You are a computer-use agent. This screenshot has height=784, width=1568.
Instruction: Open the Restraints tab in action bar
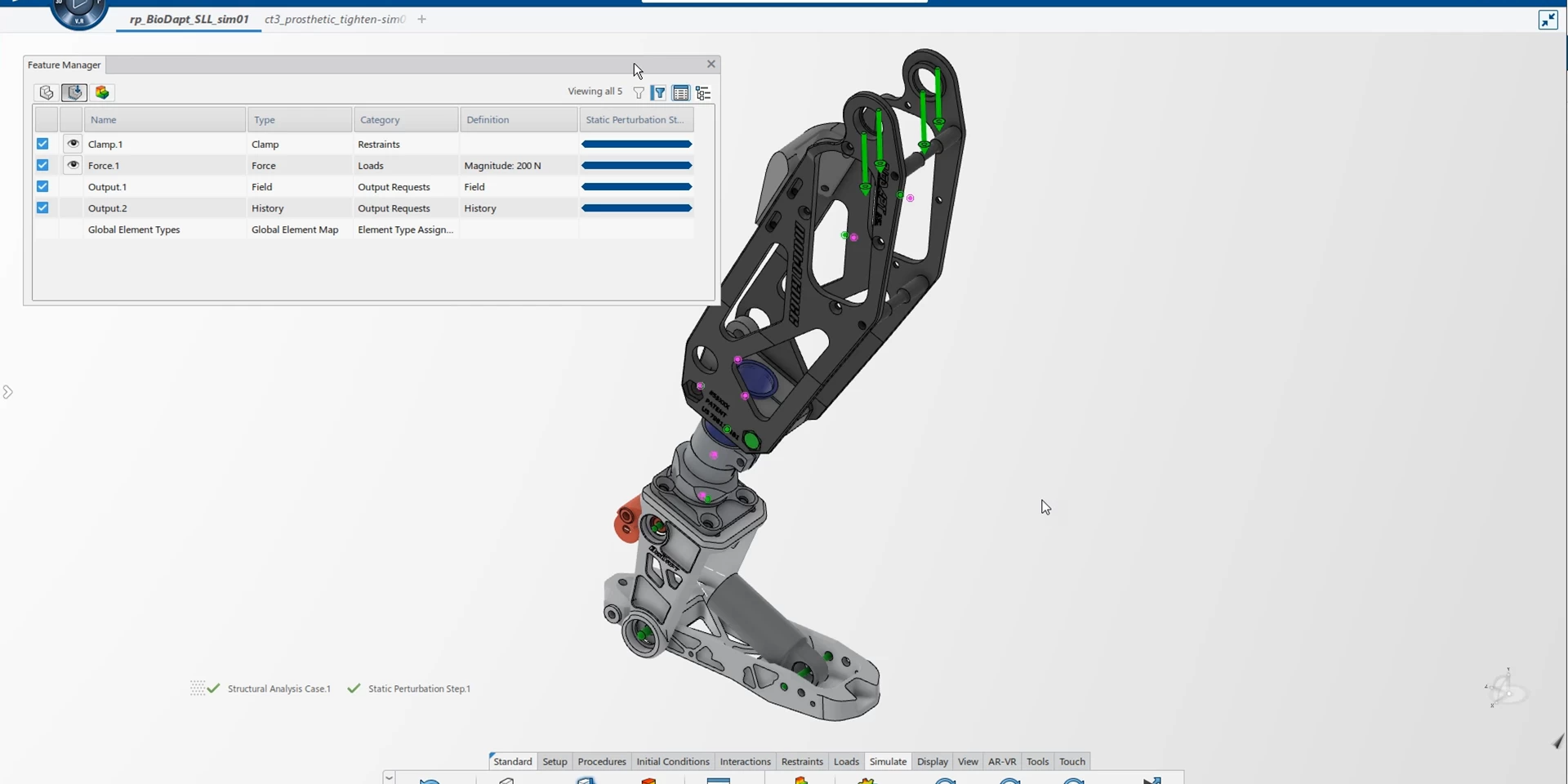(x=801, y=761)
